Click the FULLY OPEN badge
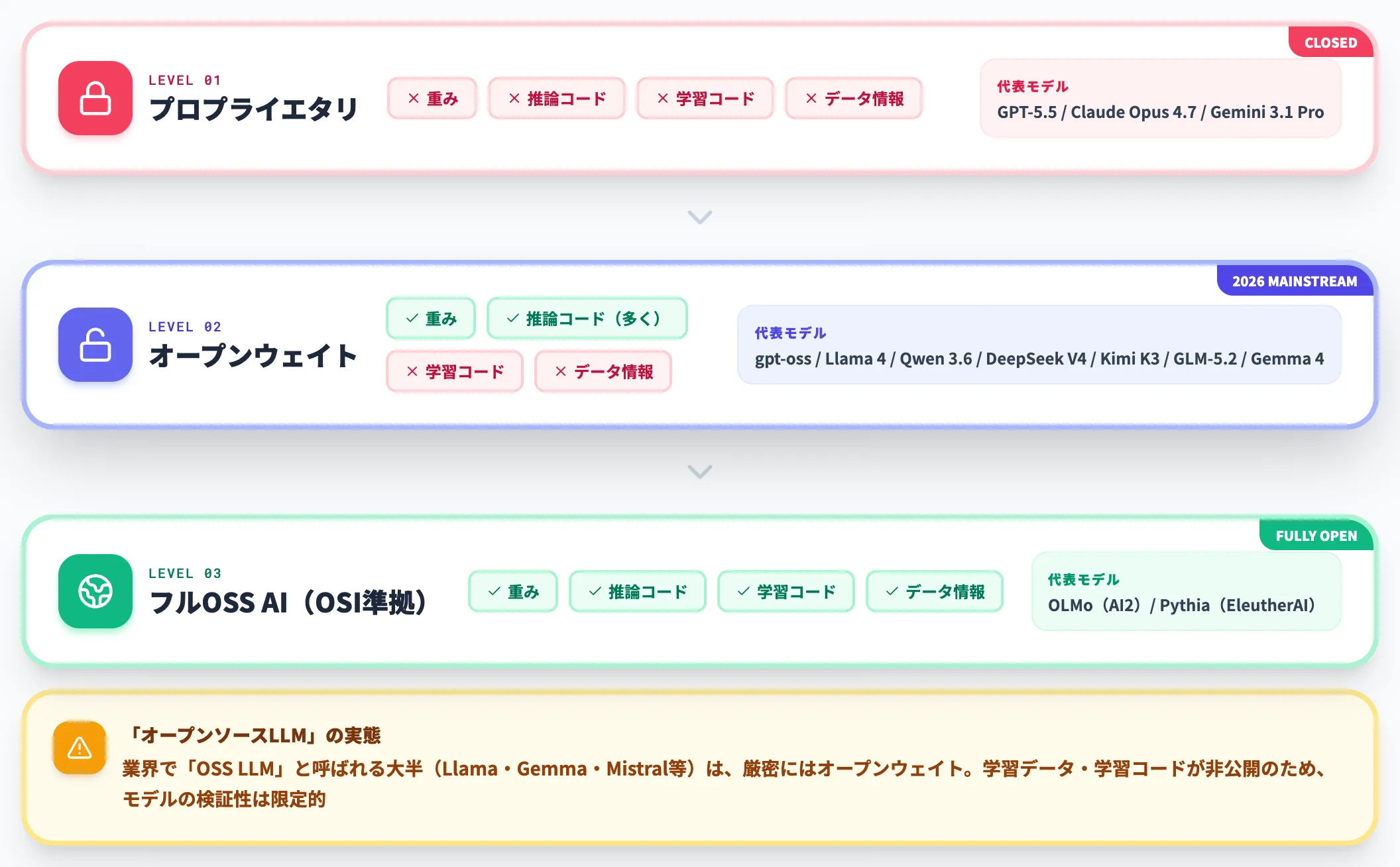1400x867 pixels. (1316, 536)
